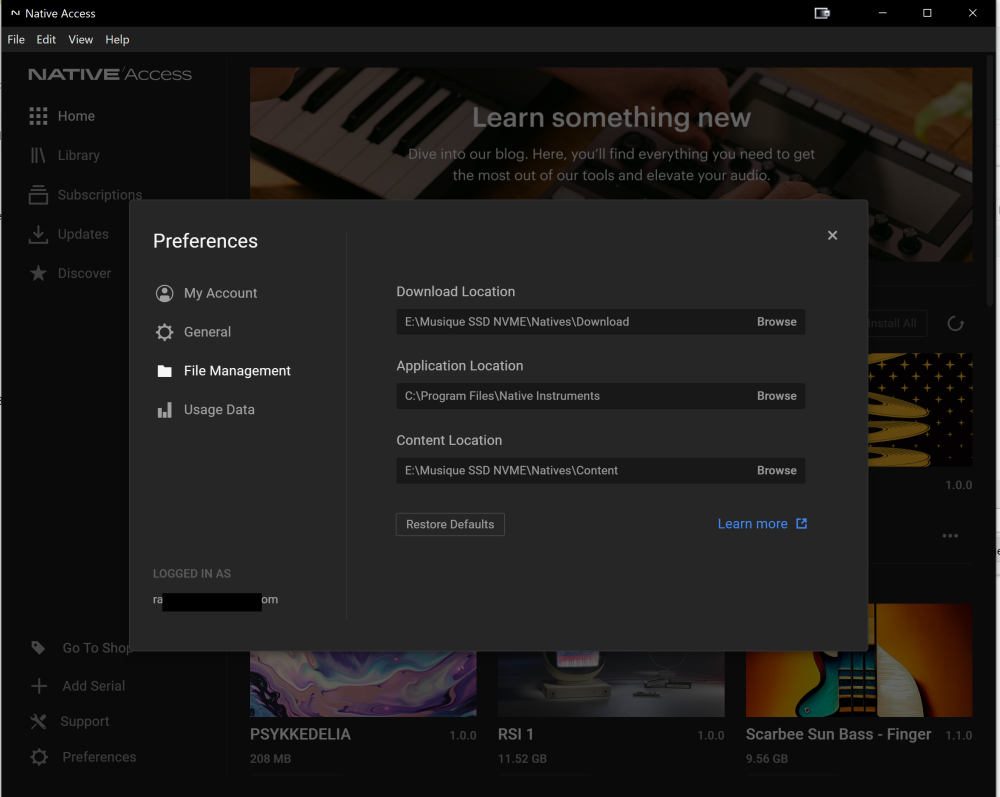Viewport: 1000px width, 797px height.
Task: Open the Edit menu
Action: pyautogui.click(x=46, y=40)
